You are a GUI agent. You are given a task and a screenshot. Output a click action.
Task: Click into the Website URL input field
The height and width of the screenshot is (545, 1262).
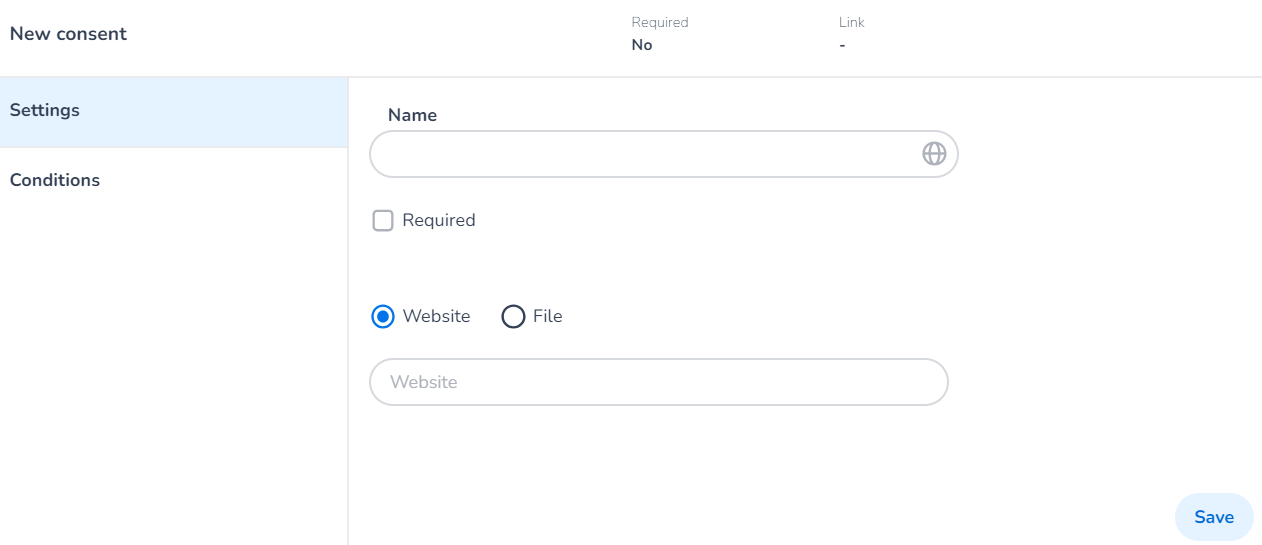658,382
